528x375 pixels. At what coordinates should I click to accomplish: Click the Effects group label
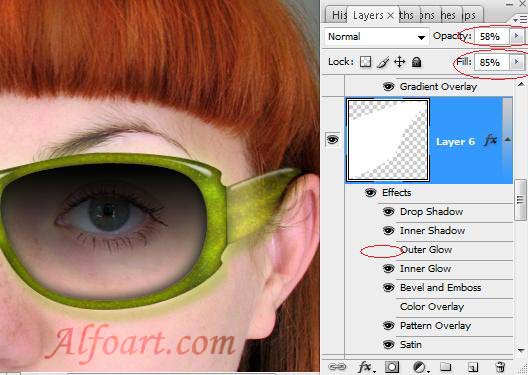396,193
